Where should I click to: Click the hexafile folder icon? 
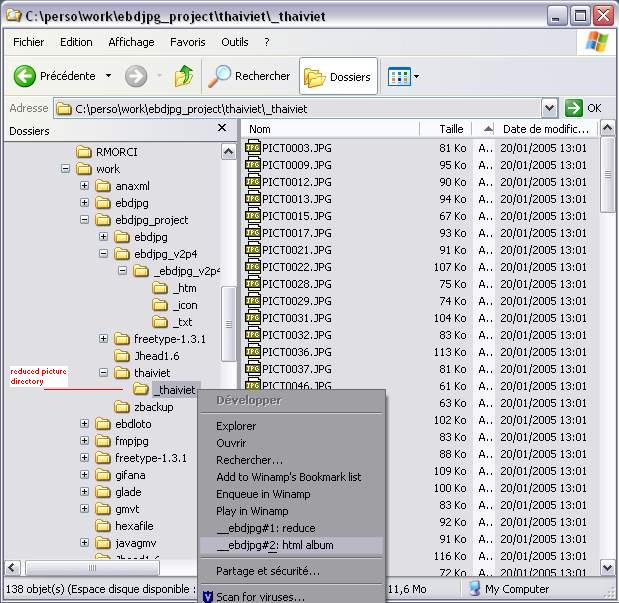pyautogui.click(x=103, y=526)
